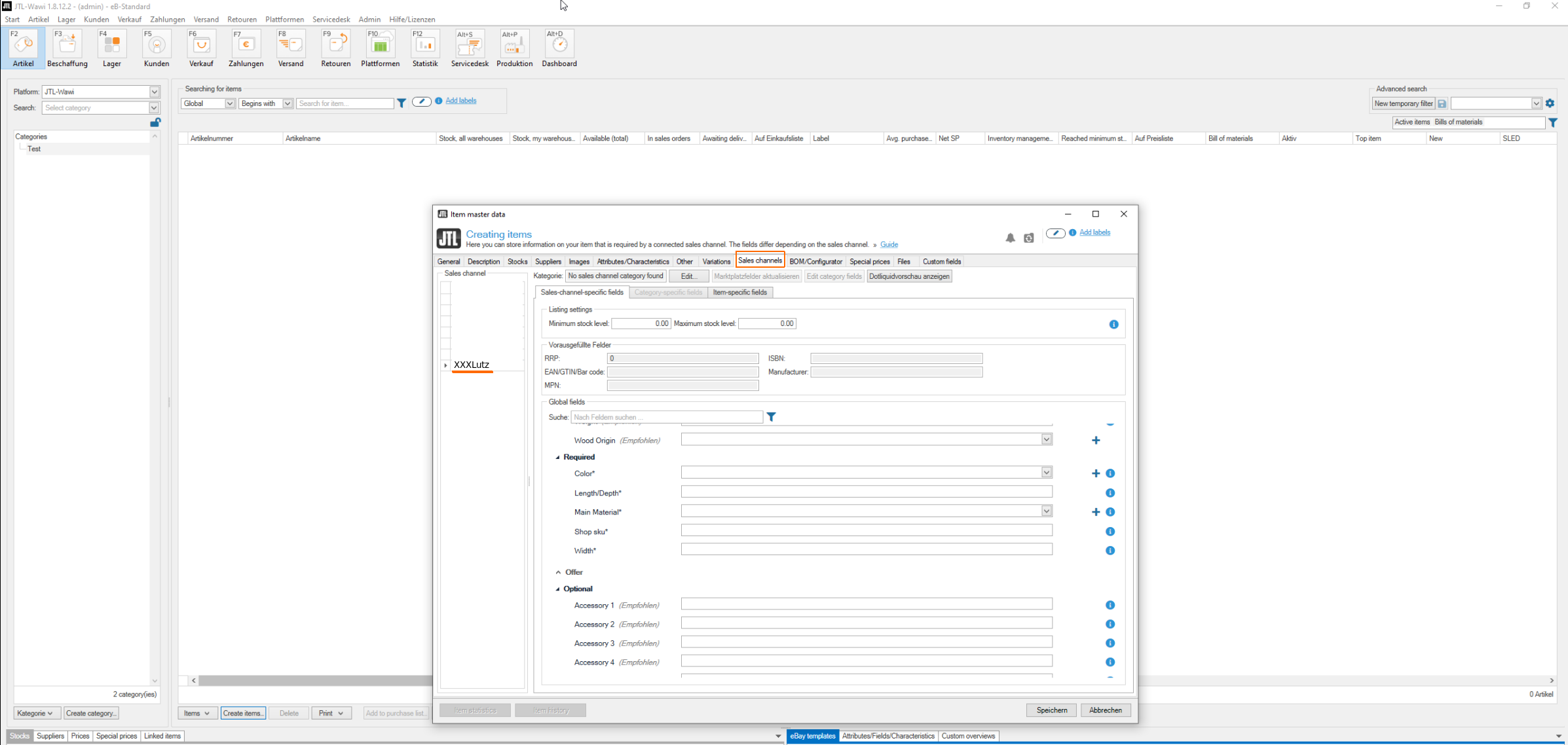Image resolution: width=1568 pixels, height=745 pixels.
Task: Open the Main Material dropdown
Action: [x=1046, y=511]
